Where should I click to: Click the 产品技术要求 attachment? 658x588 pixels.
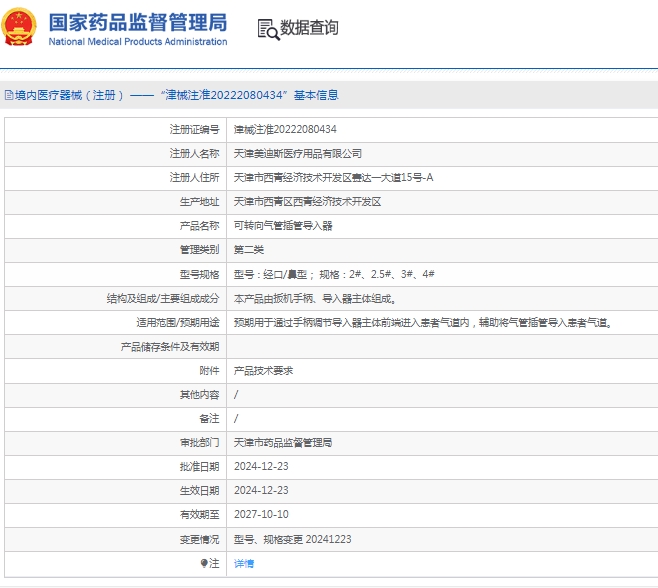[263, 371]
